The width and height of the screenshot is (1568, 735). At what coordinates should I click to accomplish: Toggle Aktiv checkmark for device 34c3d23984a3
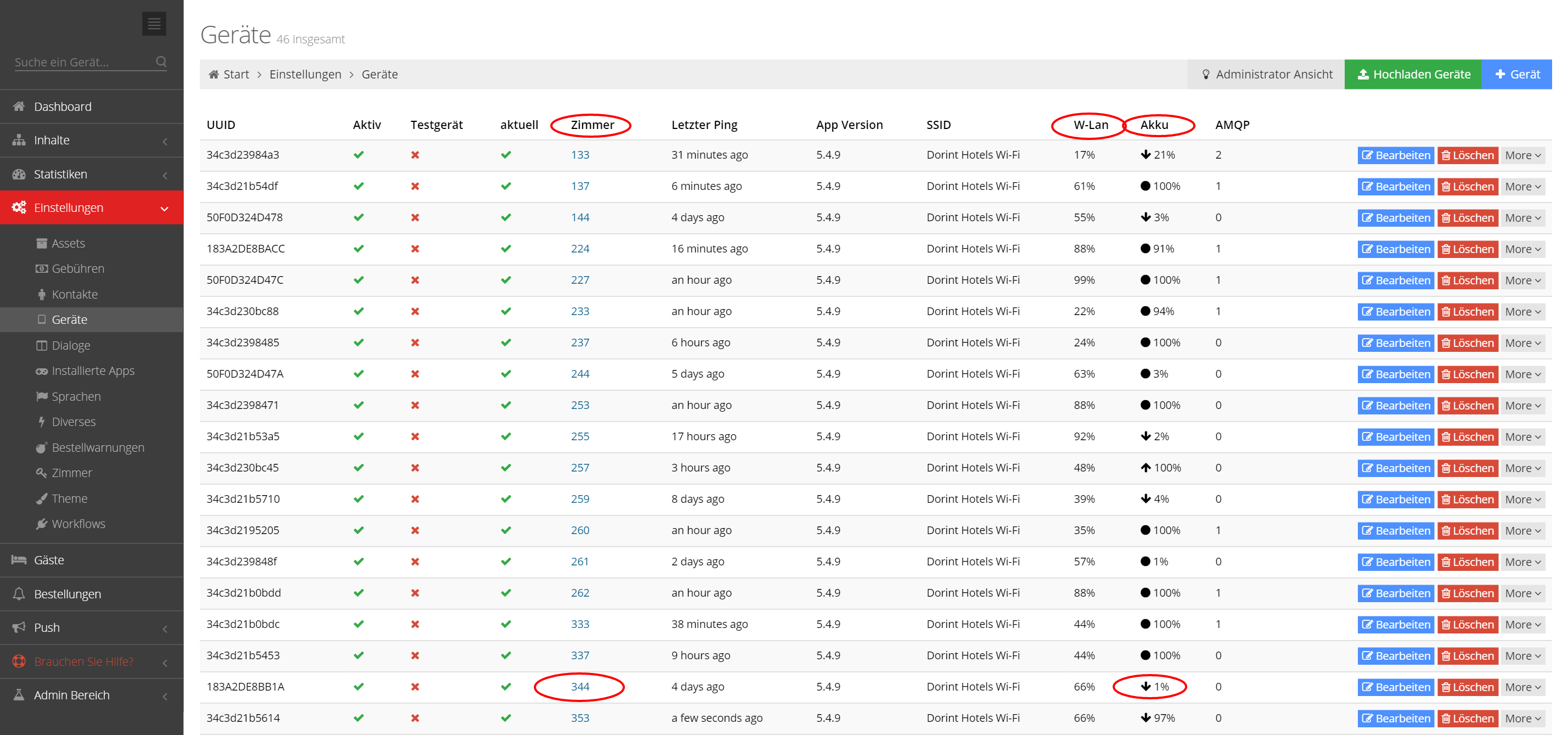[x=358, y=155]
